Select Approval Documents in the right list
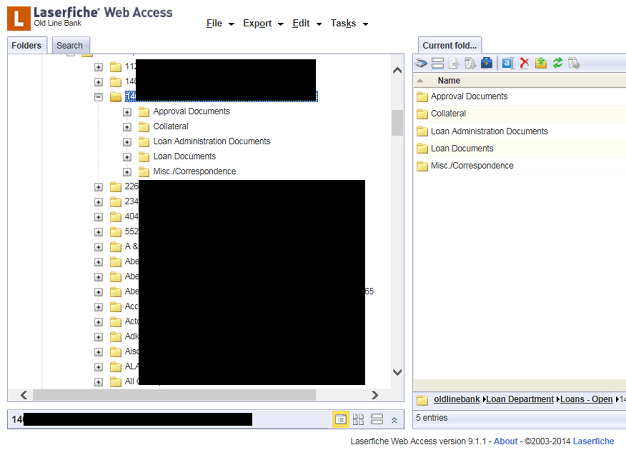 click(469, 96)
